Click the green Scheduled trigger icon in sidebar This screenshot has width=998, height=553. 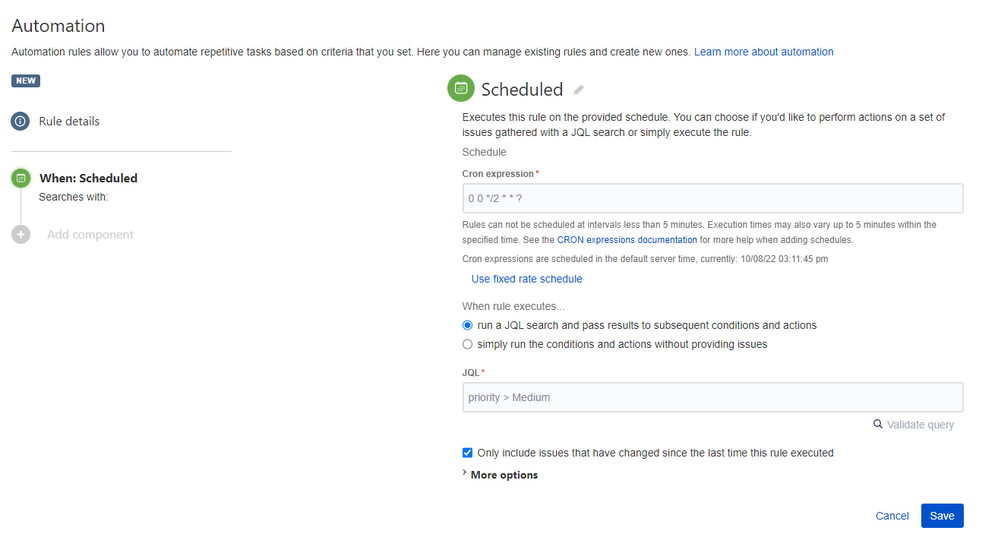21,178
